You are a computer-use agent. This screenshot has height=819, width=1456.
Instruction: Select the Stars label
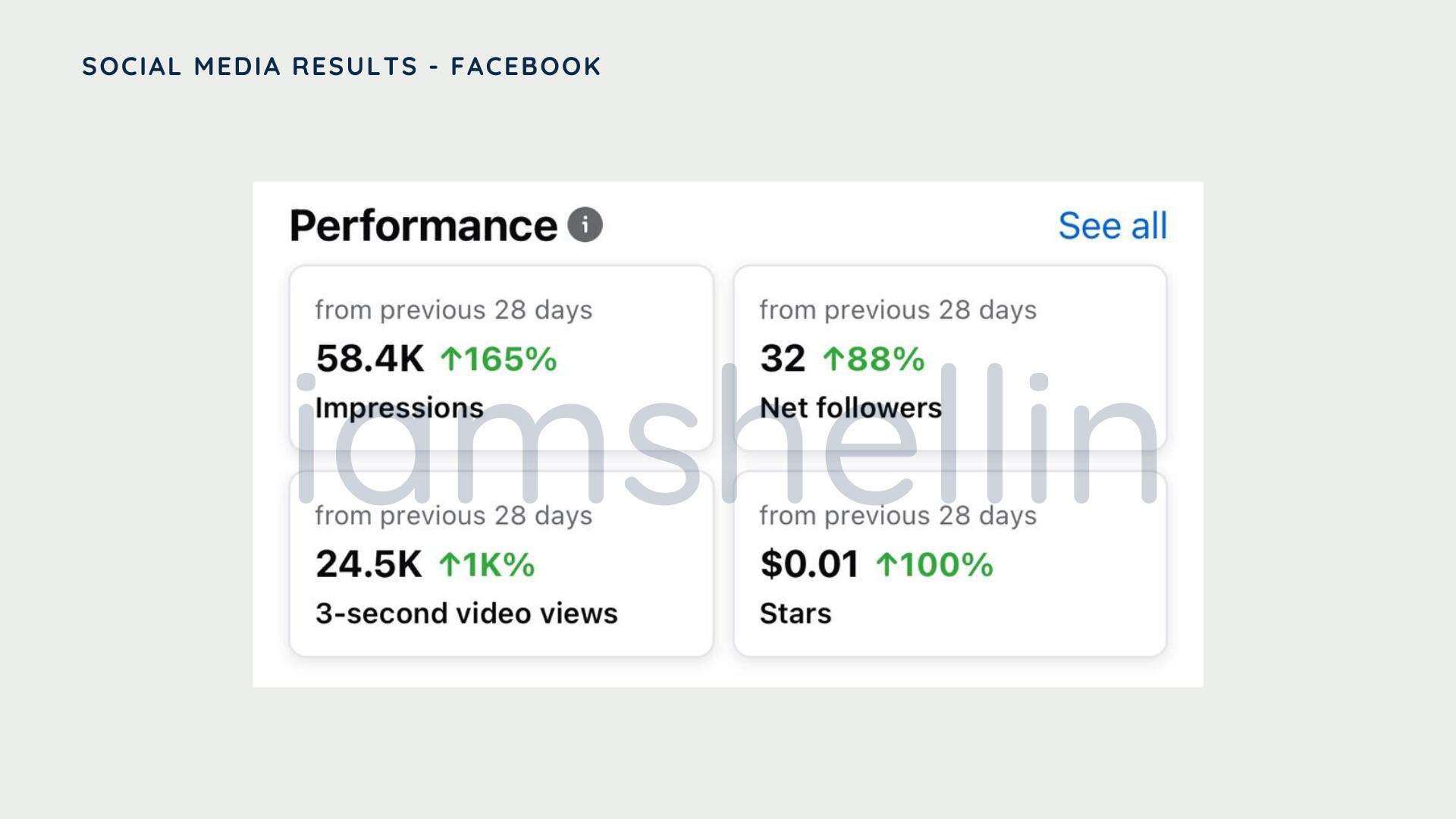click(795, 613)
